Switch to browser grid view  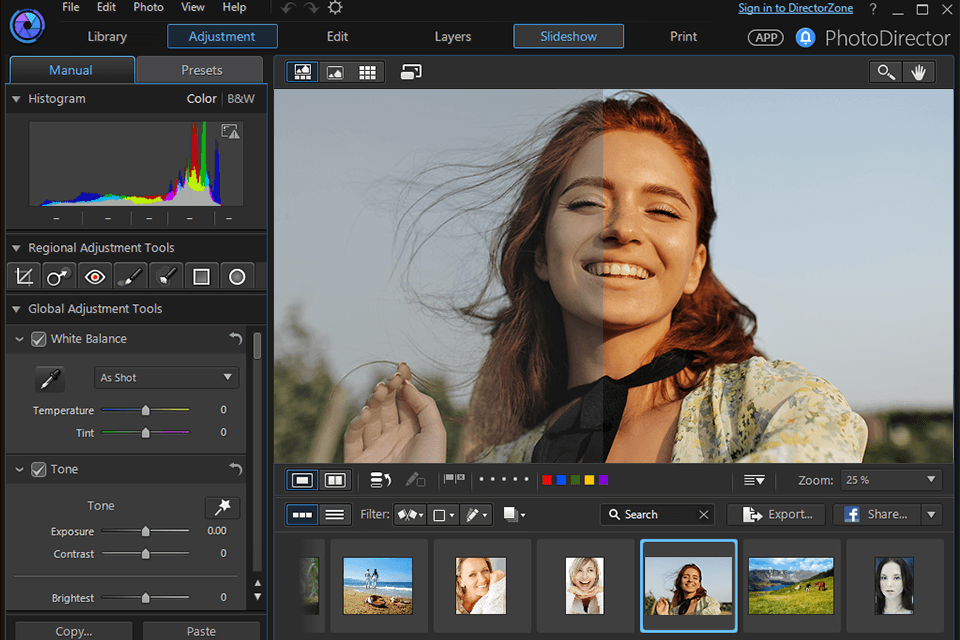[x=367, y=72]
